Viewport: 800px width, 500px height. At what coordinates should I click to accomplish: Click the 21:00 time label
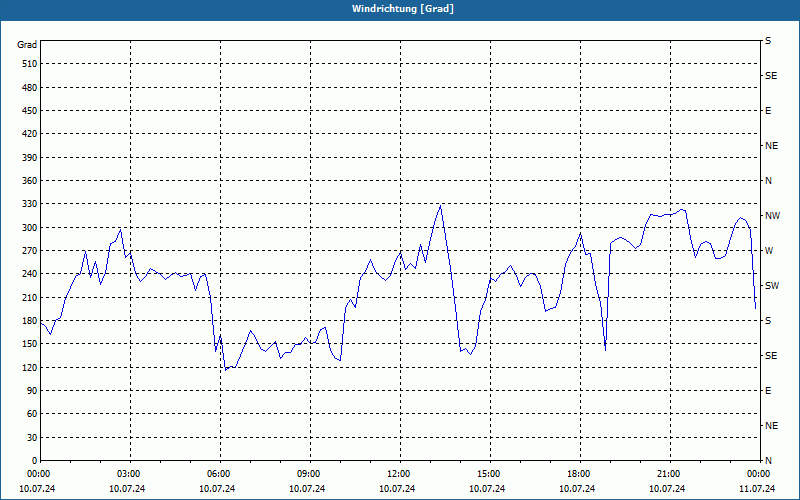point(668,473)
